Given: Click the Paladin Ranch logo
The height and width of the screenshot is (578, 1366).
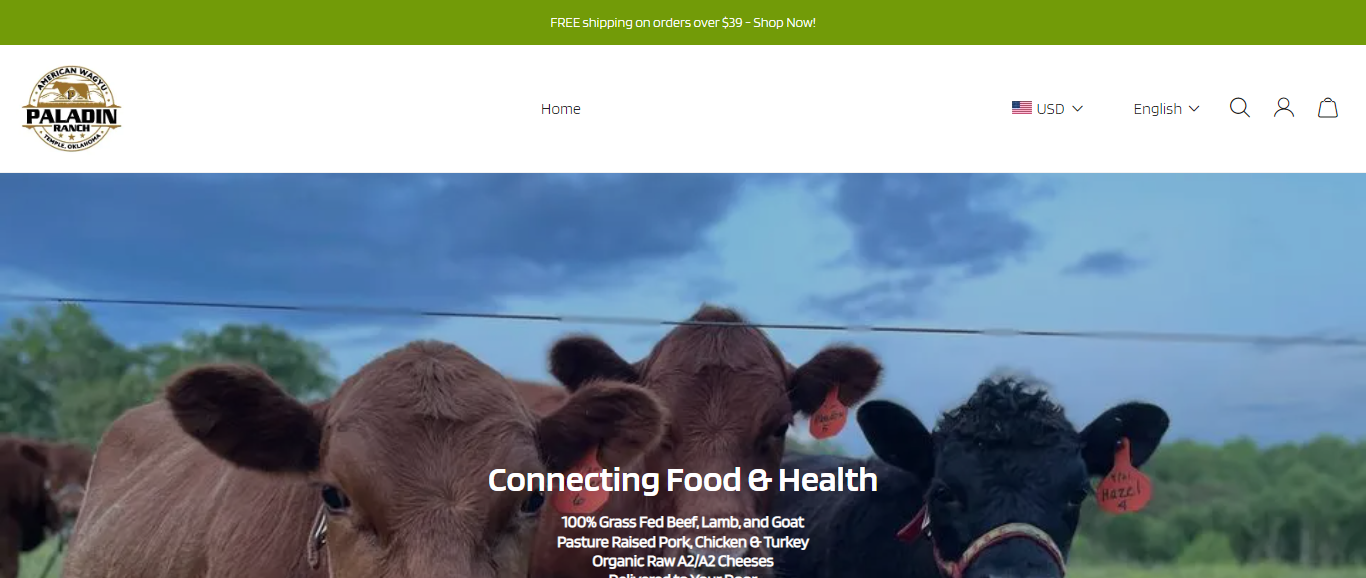Looking at the screenshot, I should [x=71, y=109].
